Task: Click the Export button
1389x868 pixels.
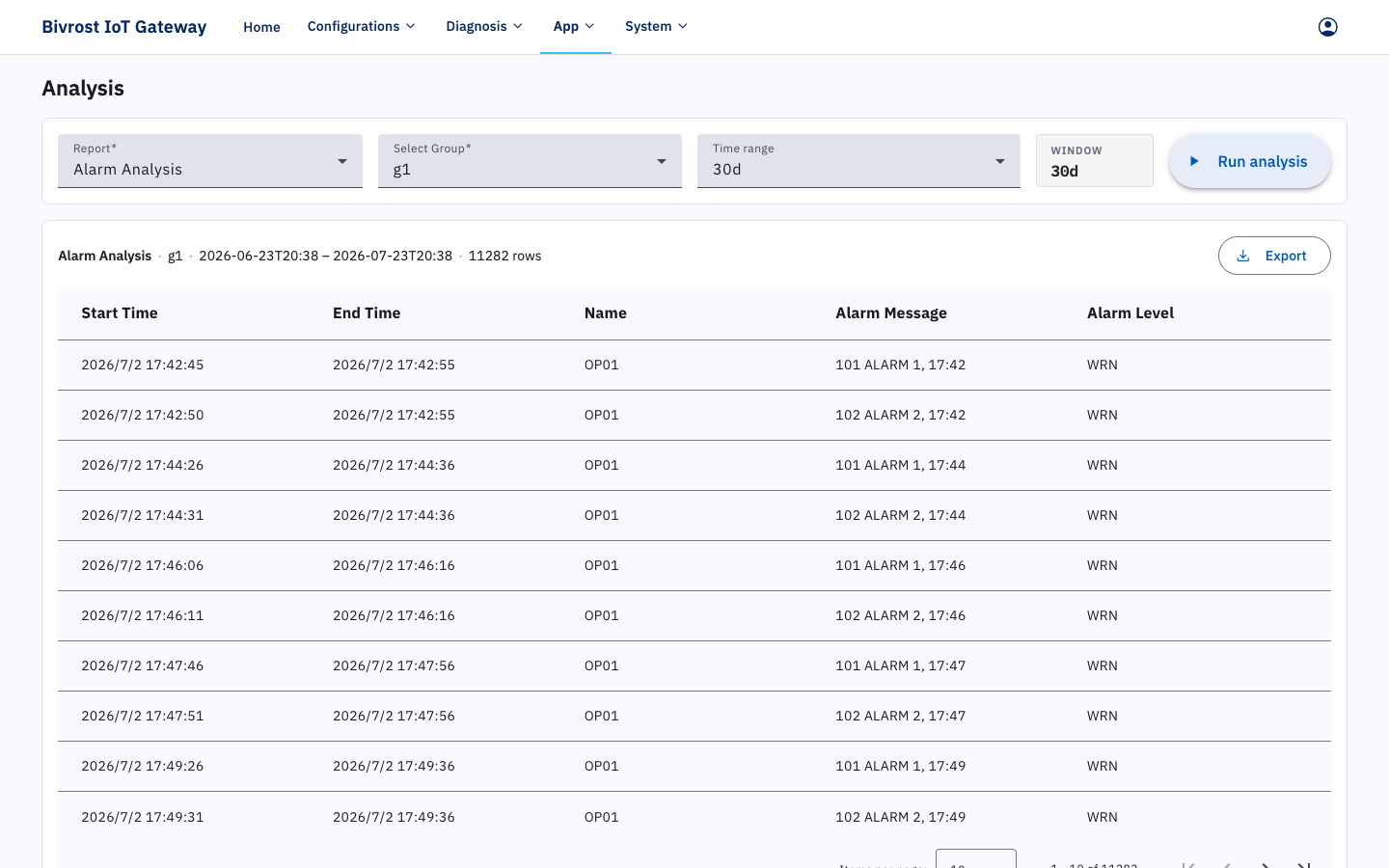Action: click(1274, 256)
